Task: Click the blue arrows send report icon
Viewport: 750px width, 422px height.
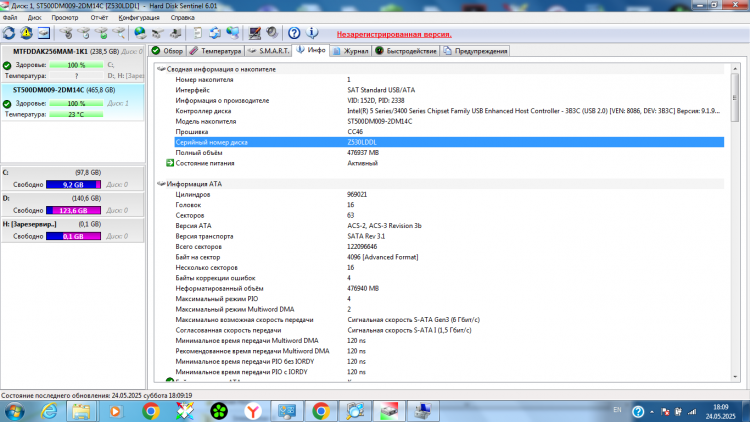Action: tap(215, 33)
